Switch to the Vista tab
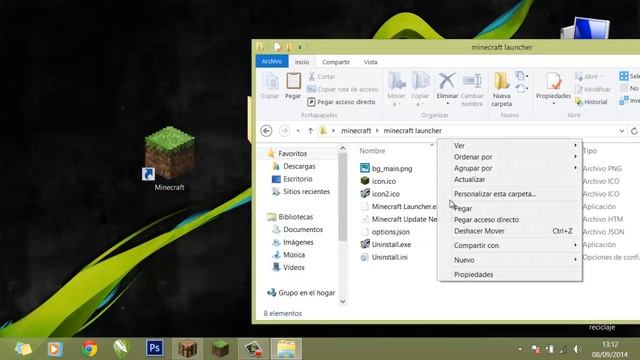The image size is (640, 360). [x=370, y=62]
